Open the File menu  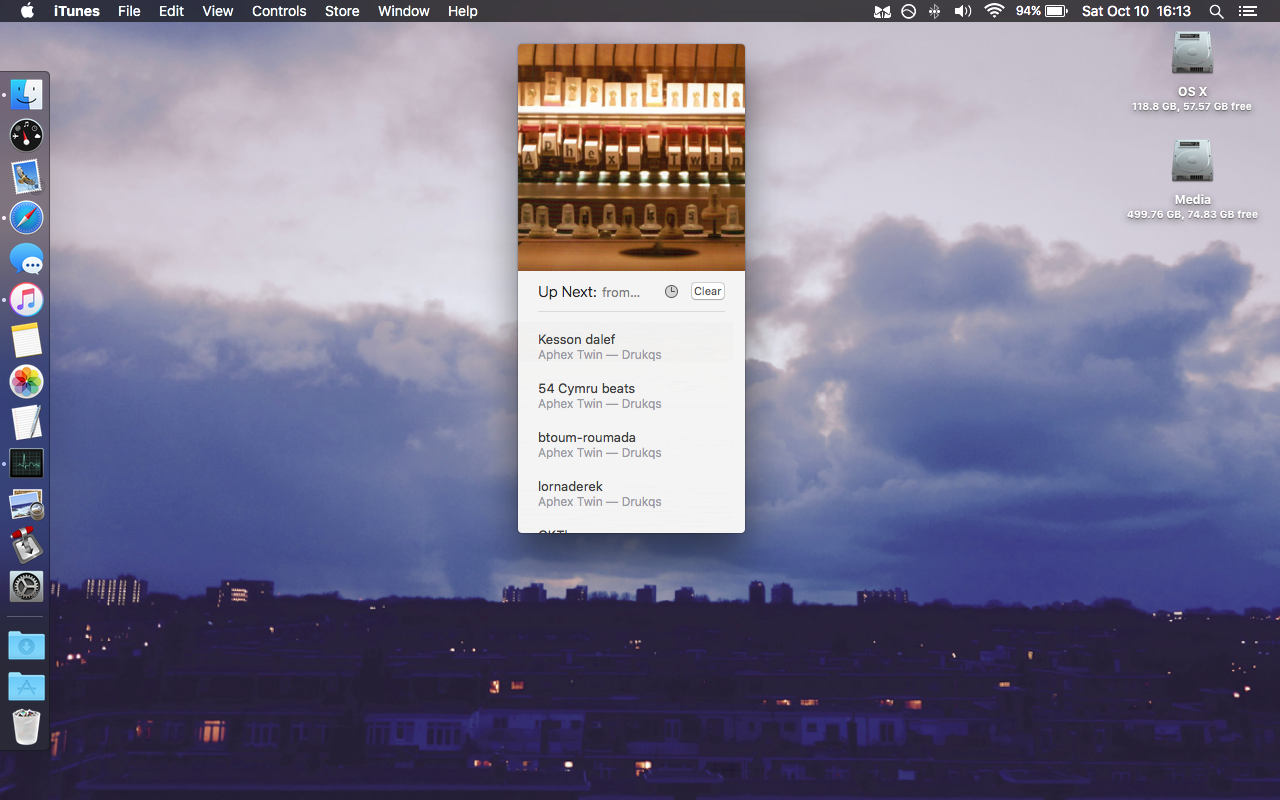click(x=129, y=11)
